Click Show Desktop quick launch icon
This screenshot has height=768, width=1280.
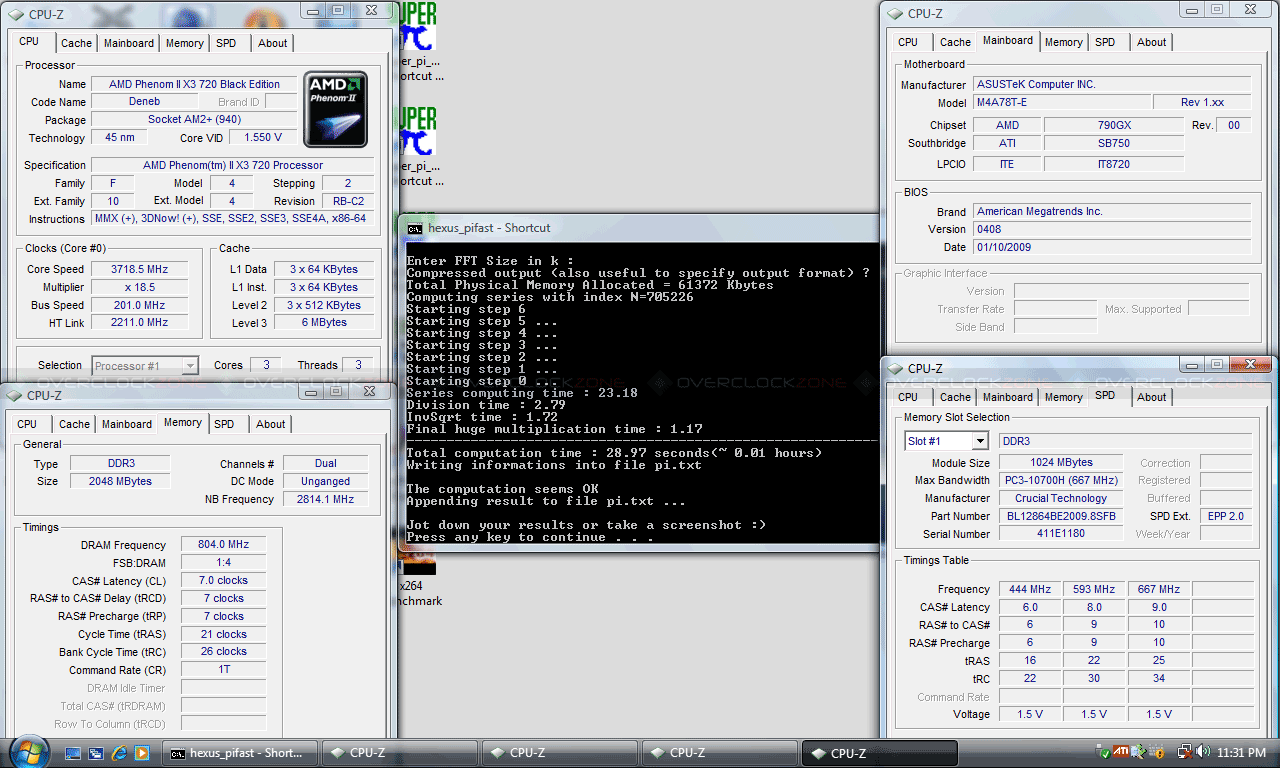[x=74, y=753]
